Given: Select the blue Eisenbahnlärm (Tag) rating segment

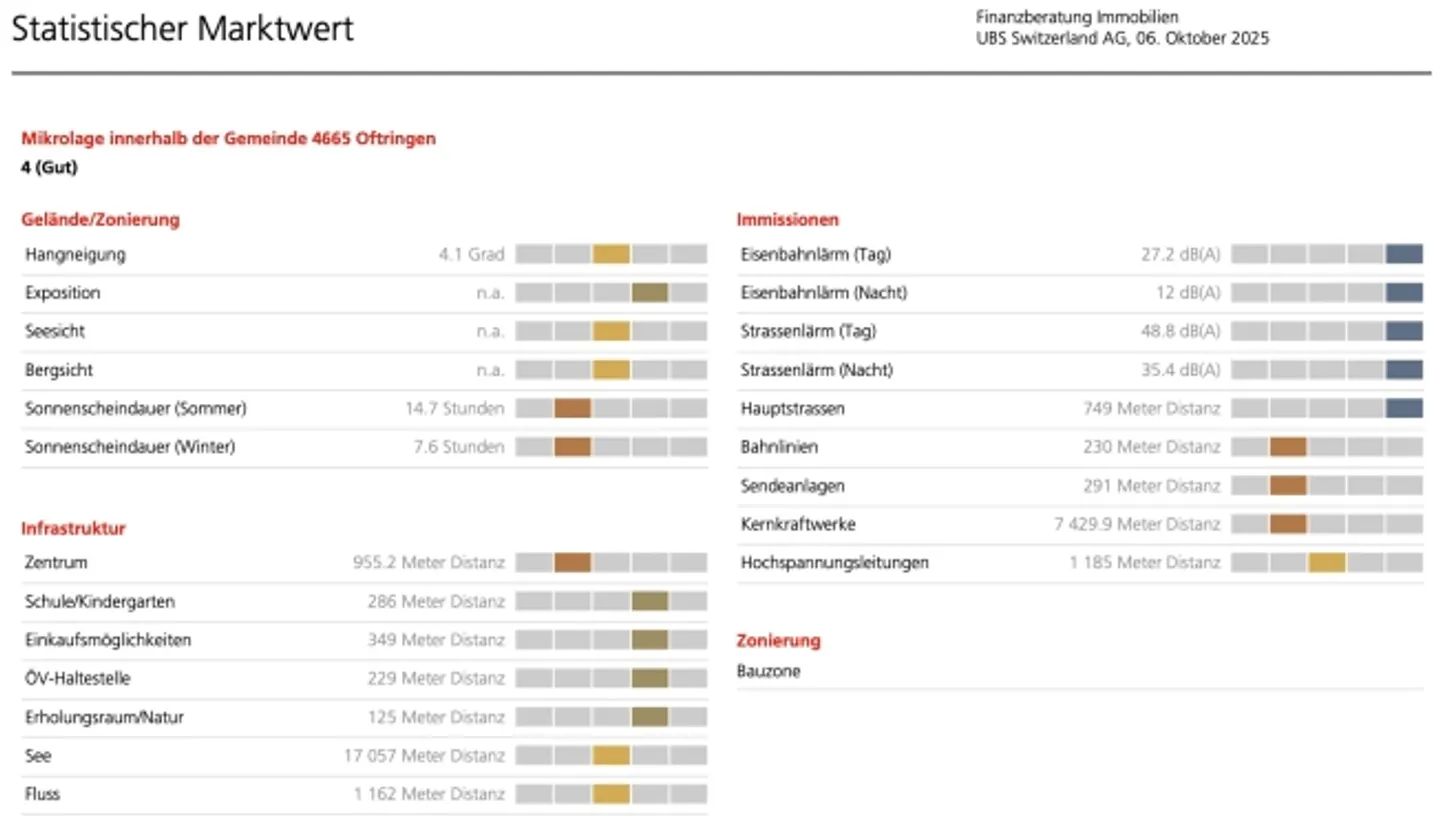Looking at the screenshot, I should [1404, 254].
